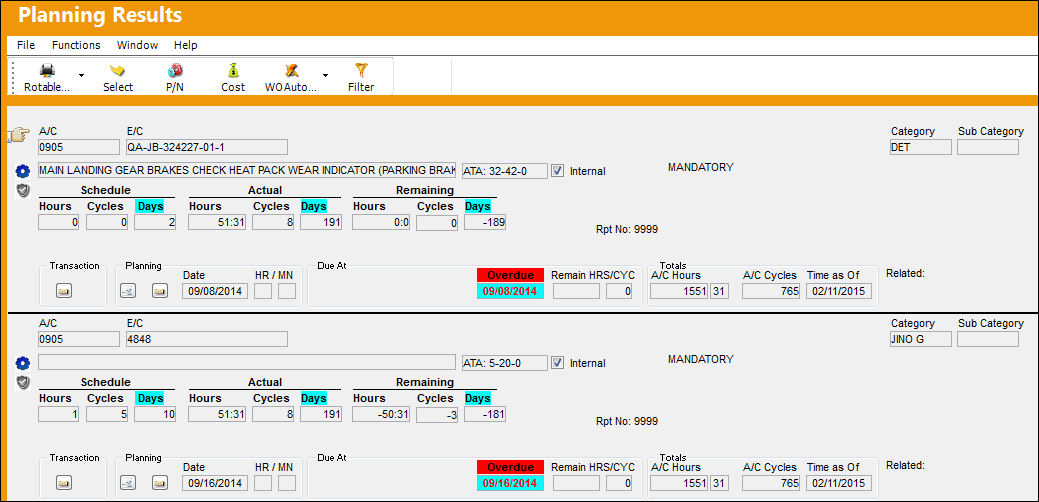Click the empty description field for E/C 4848
This screenshot has height=502, width=1039.
pos(247,363)
